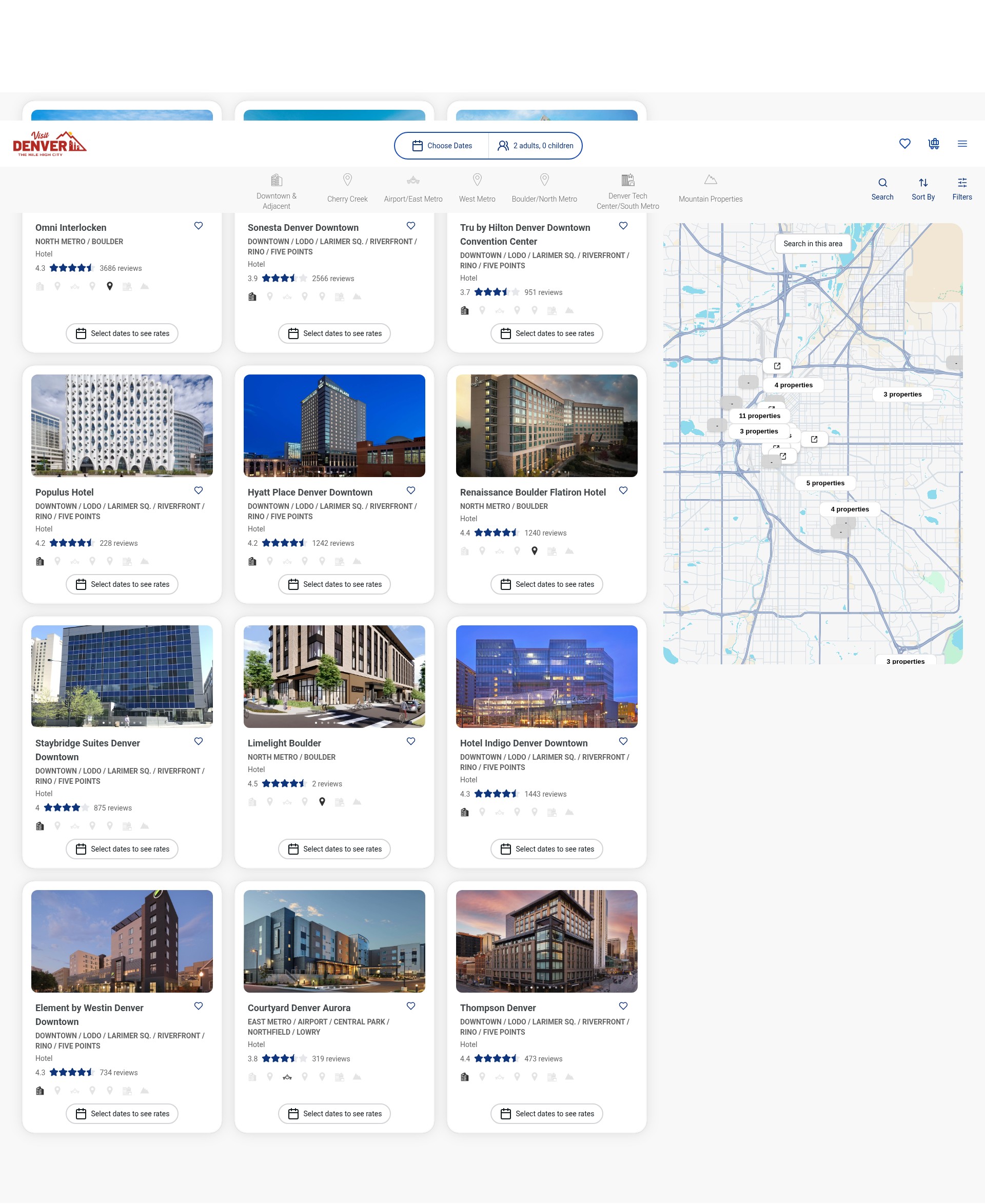Favorite Sonesta Denver Downtown with heart
Image resolution: width=985 pixels, height=1204 pixels.
pos(411,226)
